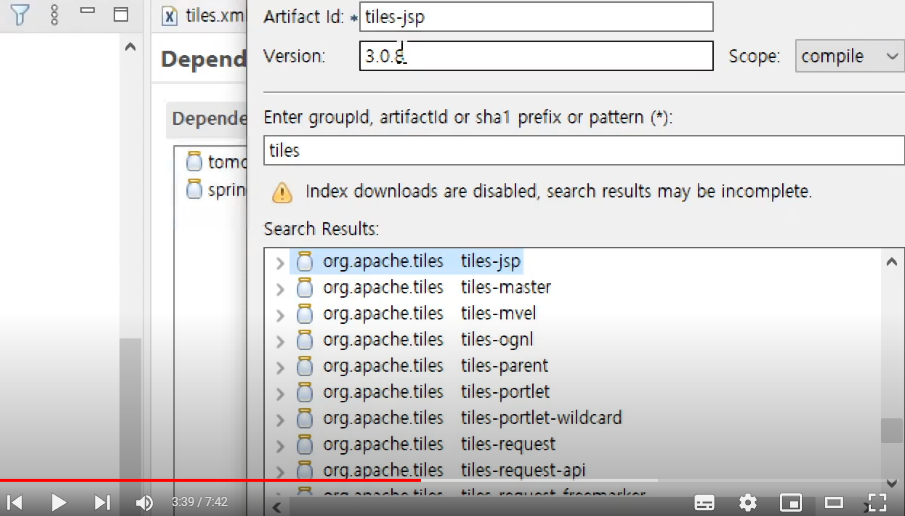
Task: Click the jar icon beside tiles-portlet
Action: tap(304, 392)
